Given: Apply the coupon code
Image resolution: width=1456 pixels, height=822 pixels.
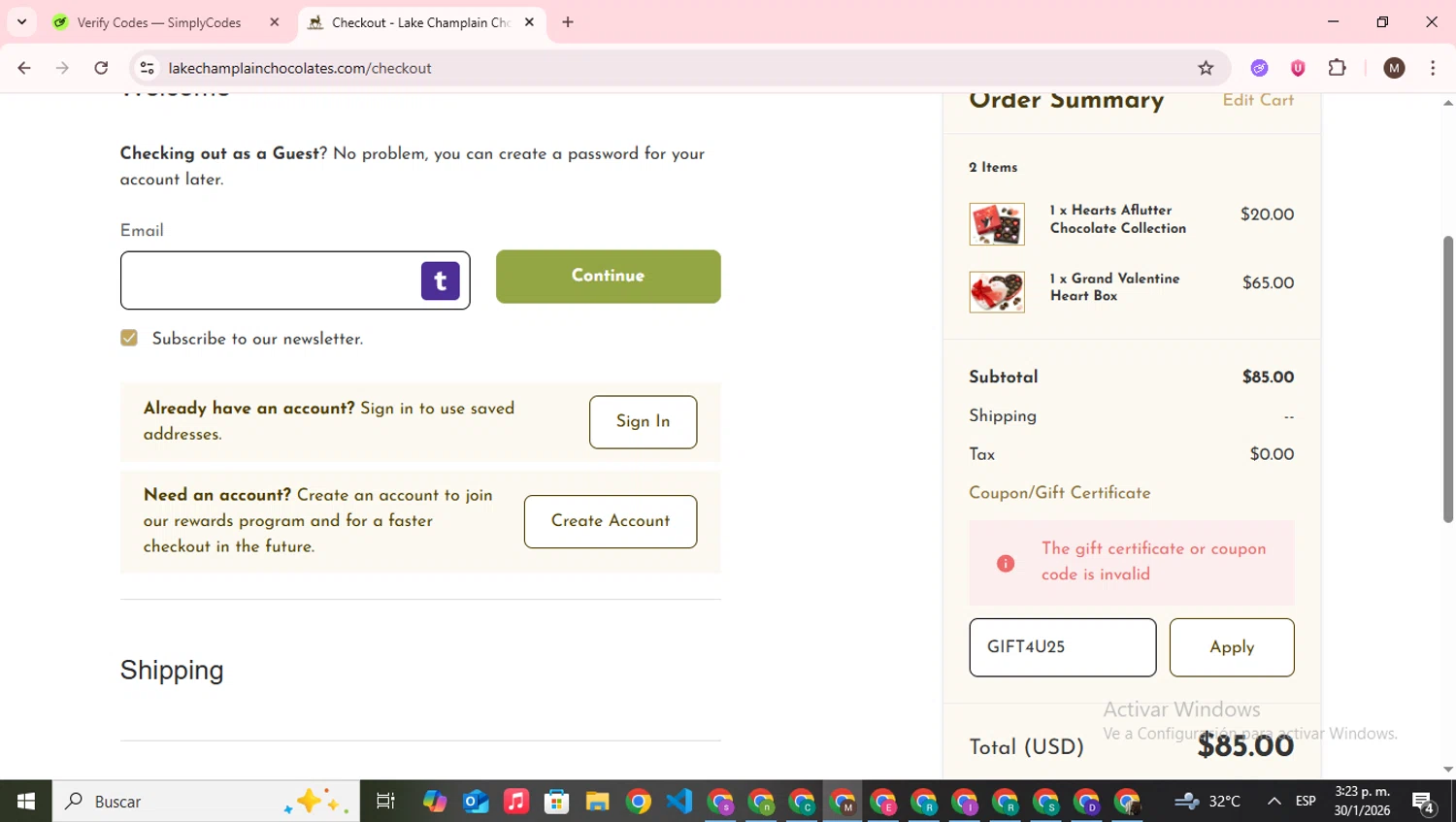Looking at the screenshot, I should click(x=1232, y=647).
